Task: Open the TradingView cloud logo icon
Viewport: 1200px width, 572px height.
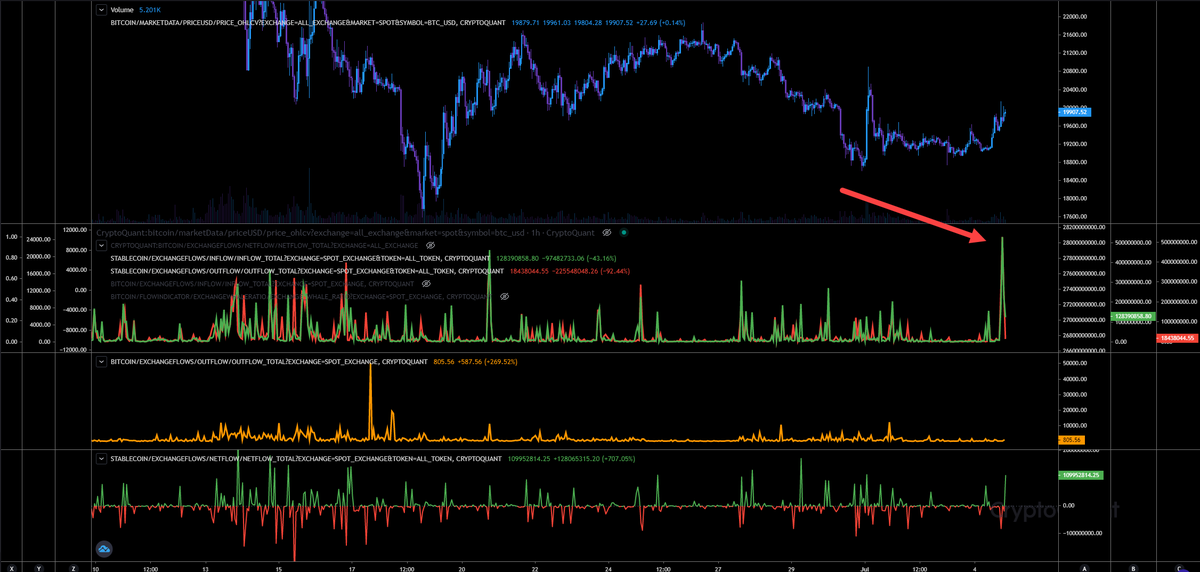Action: 104,548
